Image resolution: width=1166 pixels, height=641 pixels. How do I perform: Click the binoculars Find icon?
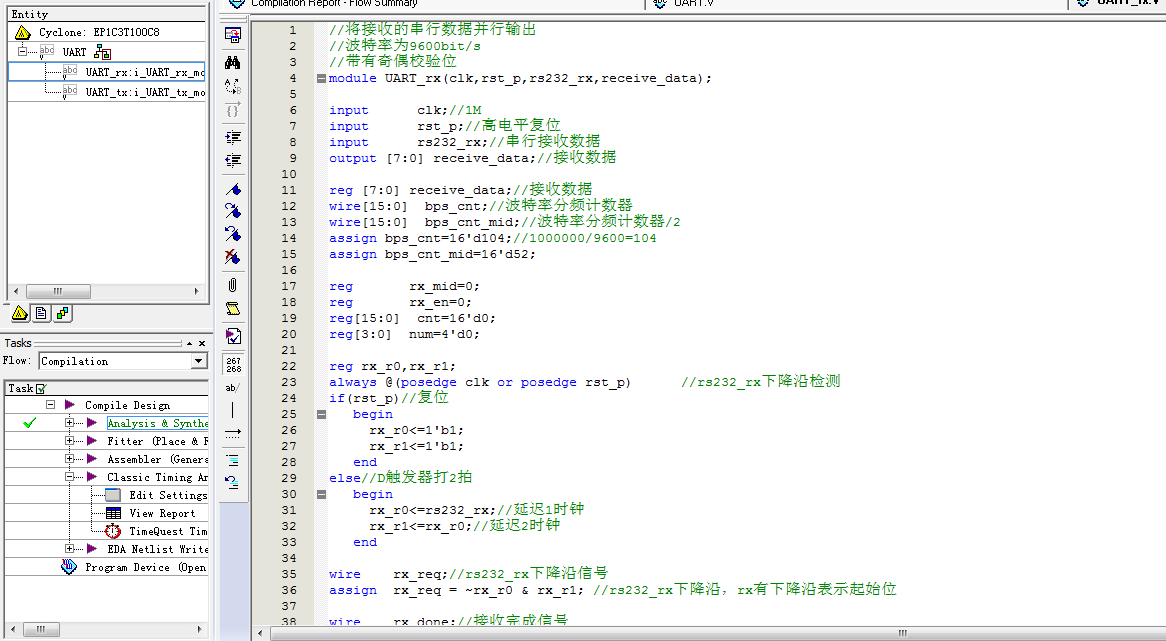point(233,61)
